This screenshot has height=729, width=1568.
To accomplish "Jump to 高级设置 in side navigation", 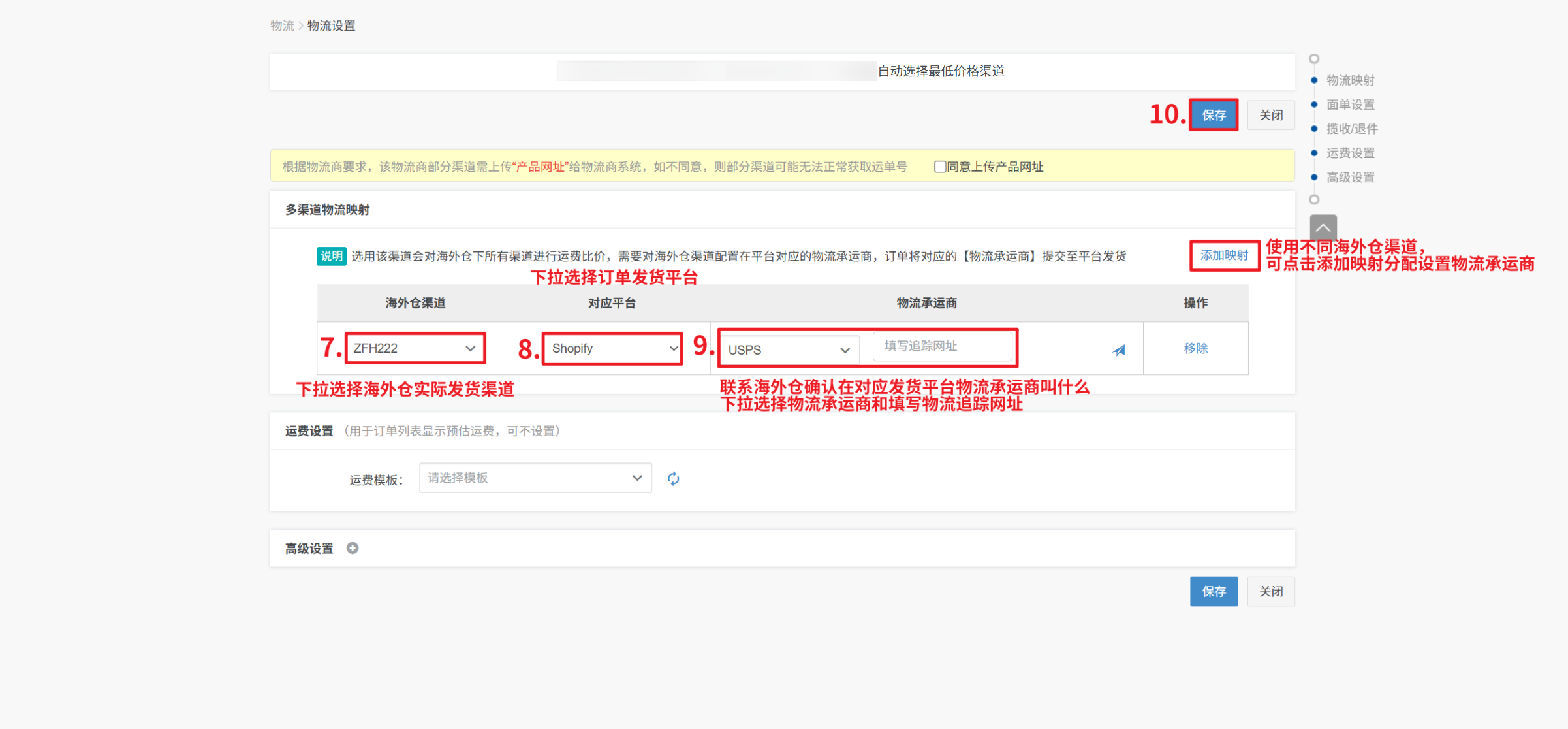I will point(1350,177).
